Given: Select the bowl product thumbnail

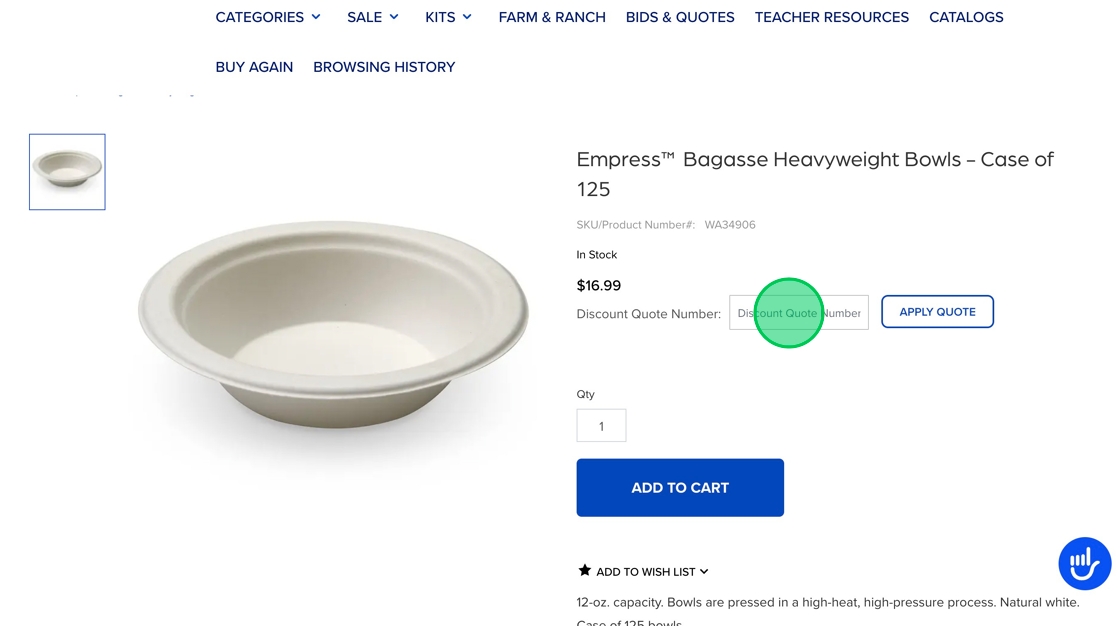Looking at the screenshot, I should point(67,172).
